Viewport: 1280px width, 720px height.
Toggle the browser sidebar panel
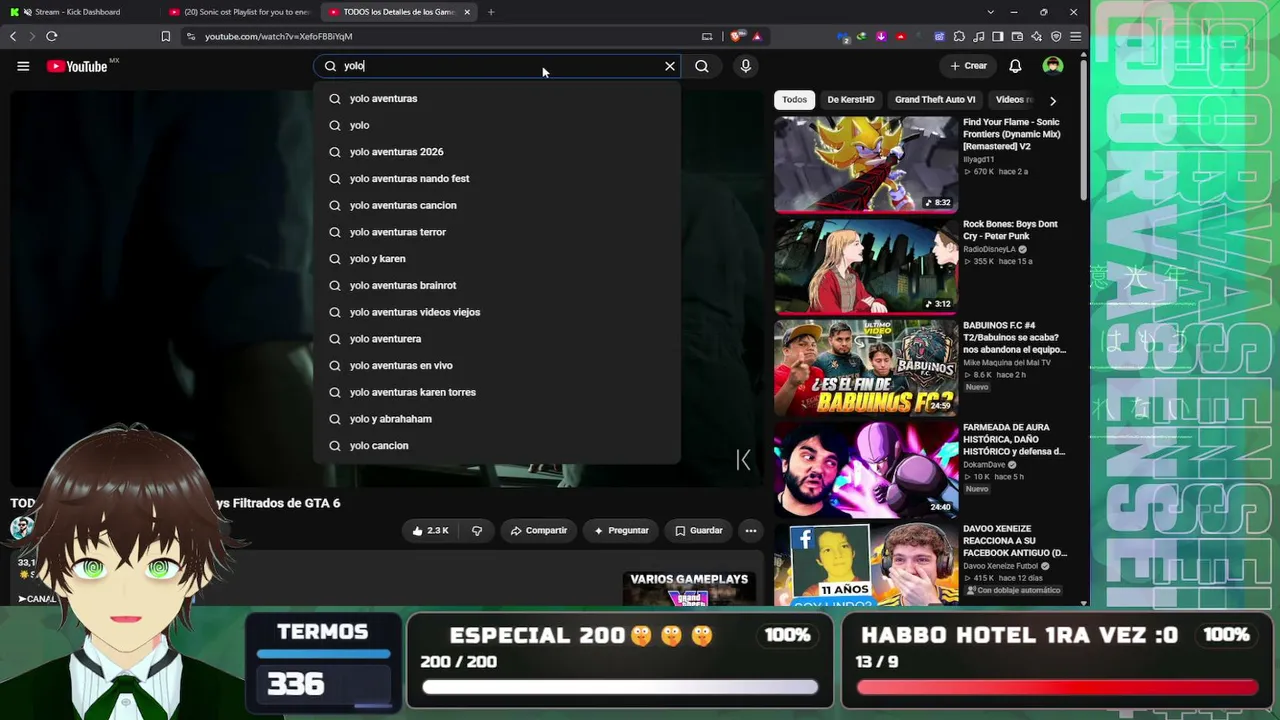(x=998, y=36)
